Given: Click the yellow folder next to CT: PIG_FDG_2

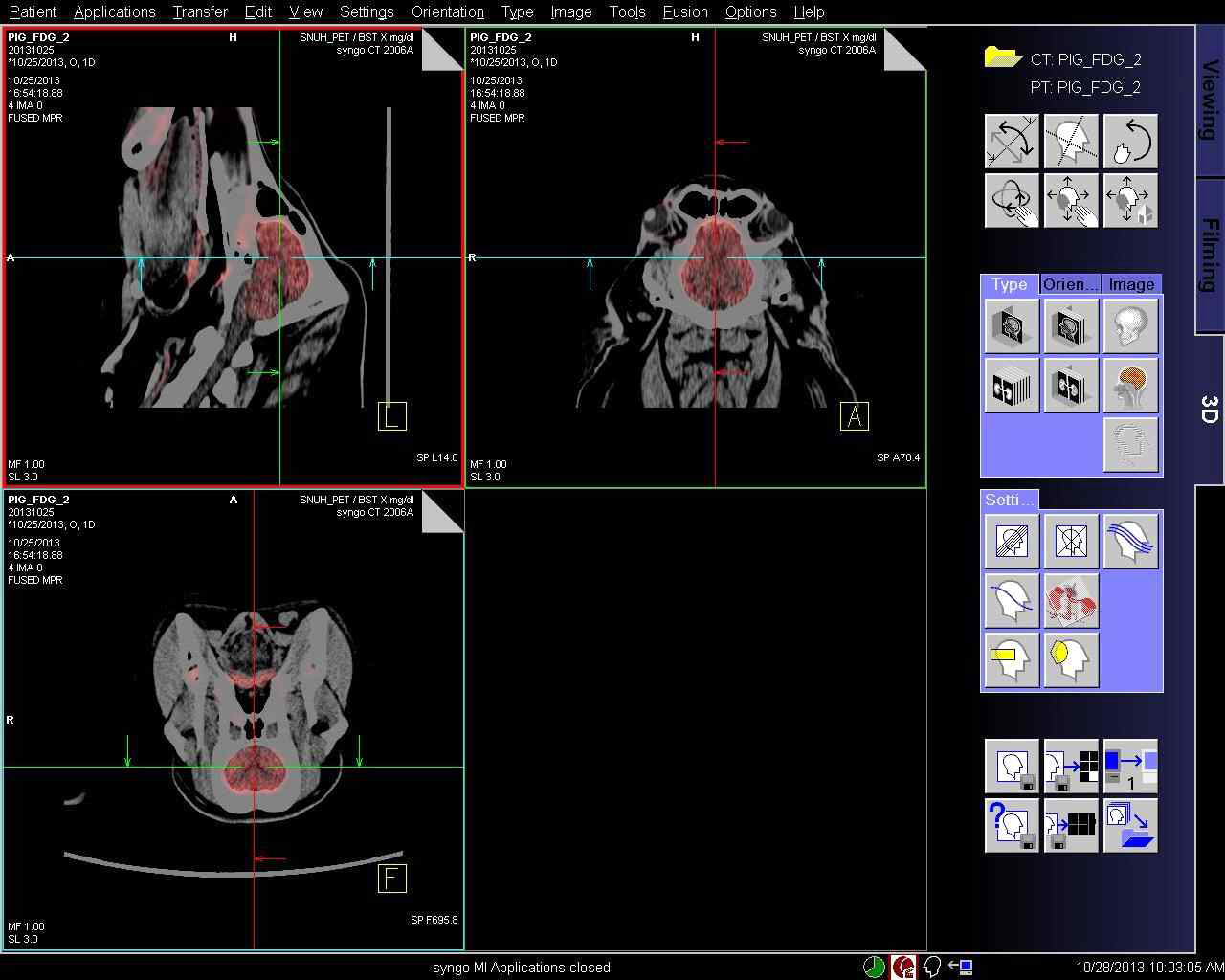Looking at the screenshot, I should [x=1003, y=57].
